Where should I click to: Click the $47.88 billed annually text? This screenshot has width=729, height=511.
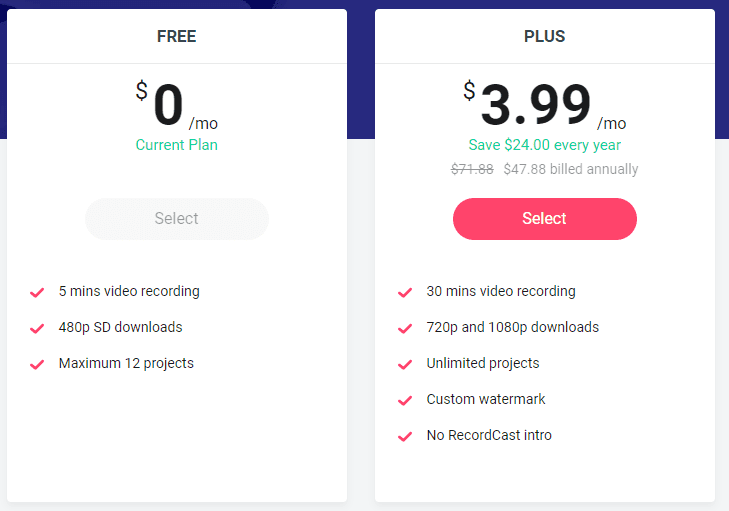pos(570,169)
